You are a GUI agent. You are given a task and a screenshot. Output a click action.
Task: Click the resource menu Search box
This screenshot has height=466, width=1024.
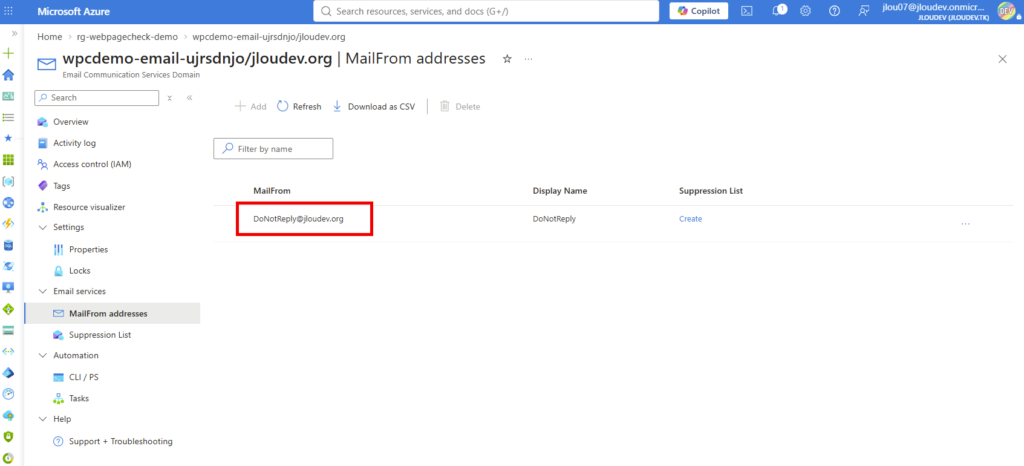coord(97,97)
